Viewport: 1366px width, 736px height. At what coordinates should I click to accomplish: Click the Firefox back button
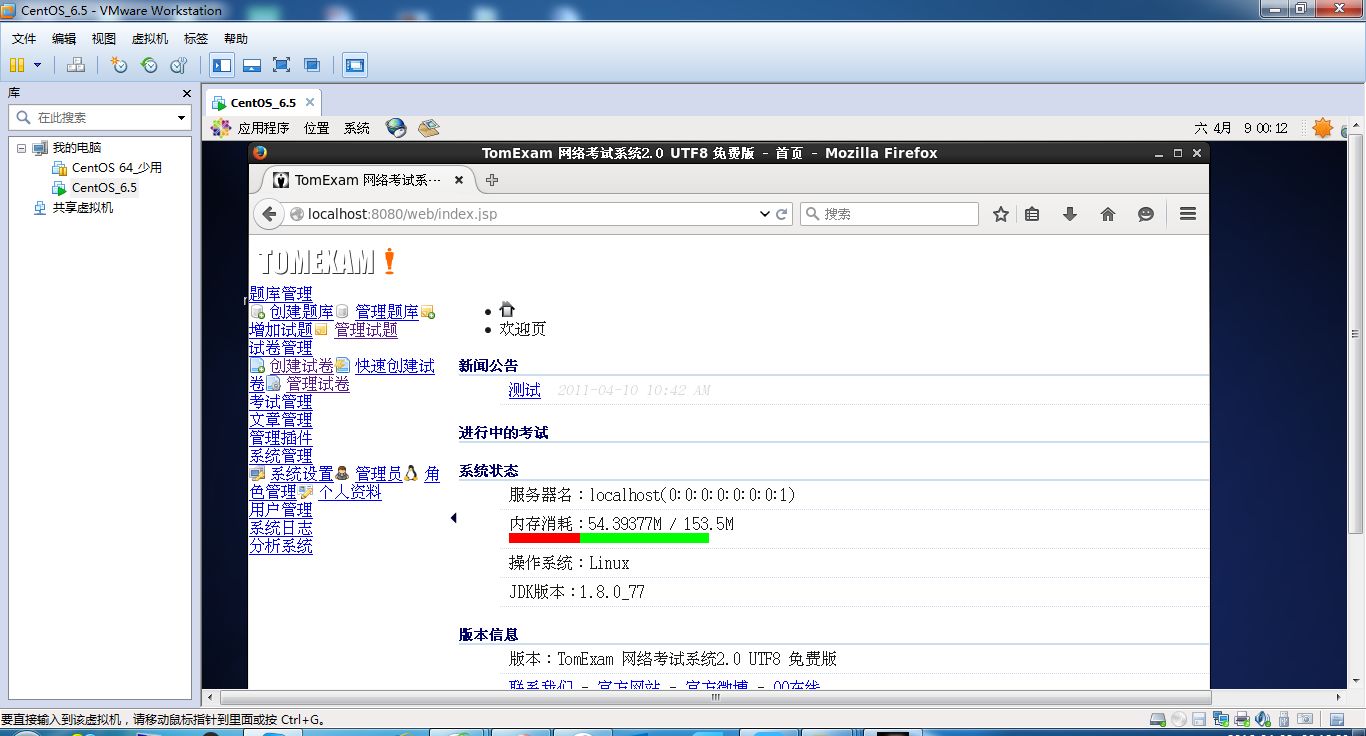pyautogui.click(x=268, y=214)
